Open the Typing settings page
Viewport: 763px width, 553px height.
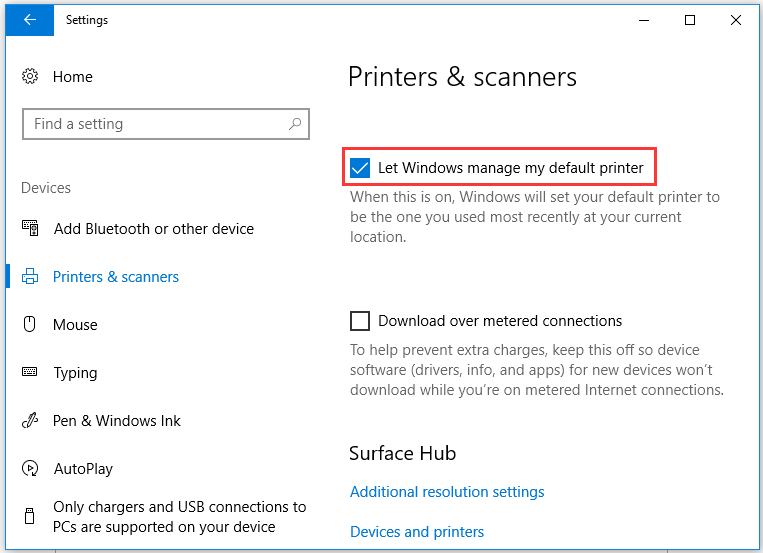(75, 373)
